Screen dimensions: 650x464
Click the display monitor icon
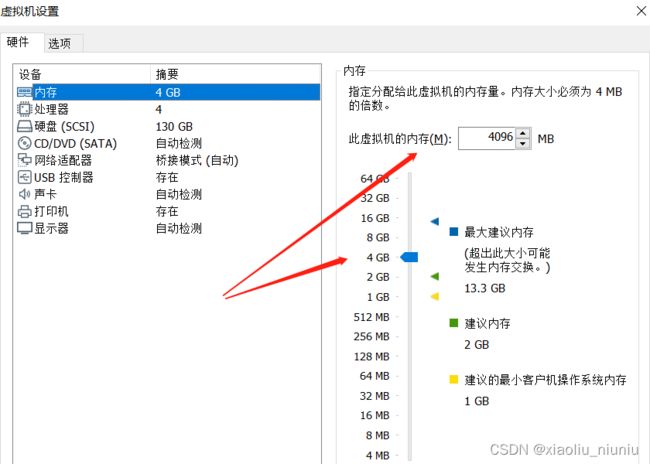[24, 228]
